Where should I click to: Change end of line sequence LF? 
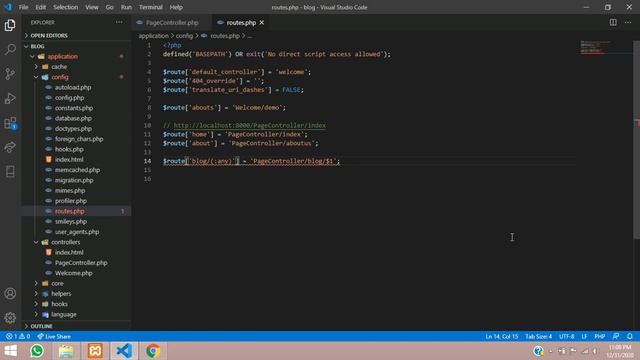[x=584, y=336]
